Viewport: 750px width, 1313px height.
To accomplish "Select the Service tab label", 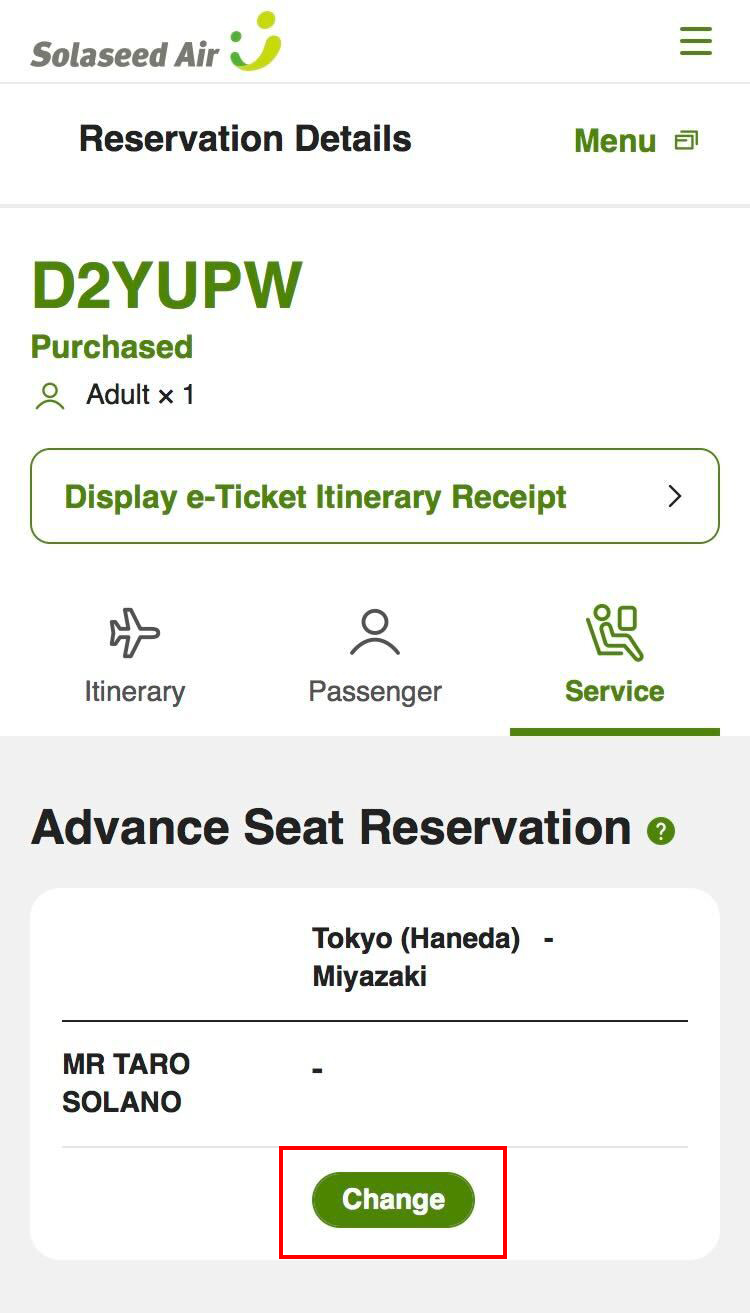I will pos(614,691).
